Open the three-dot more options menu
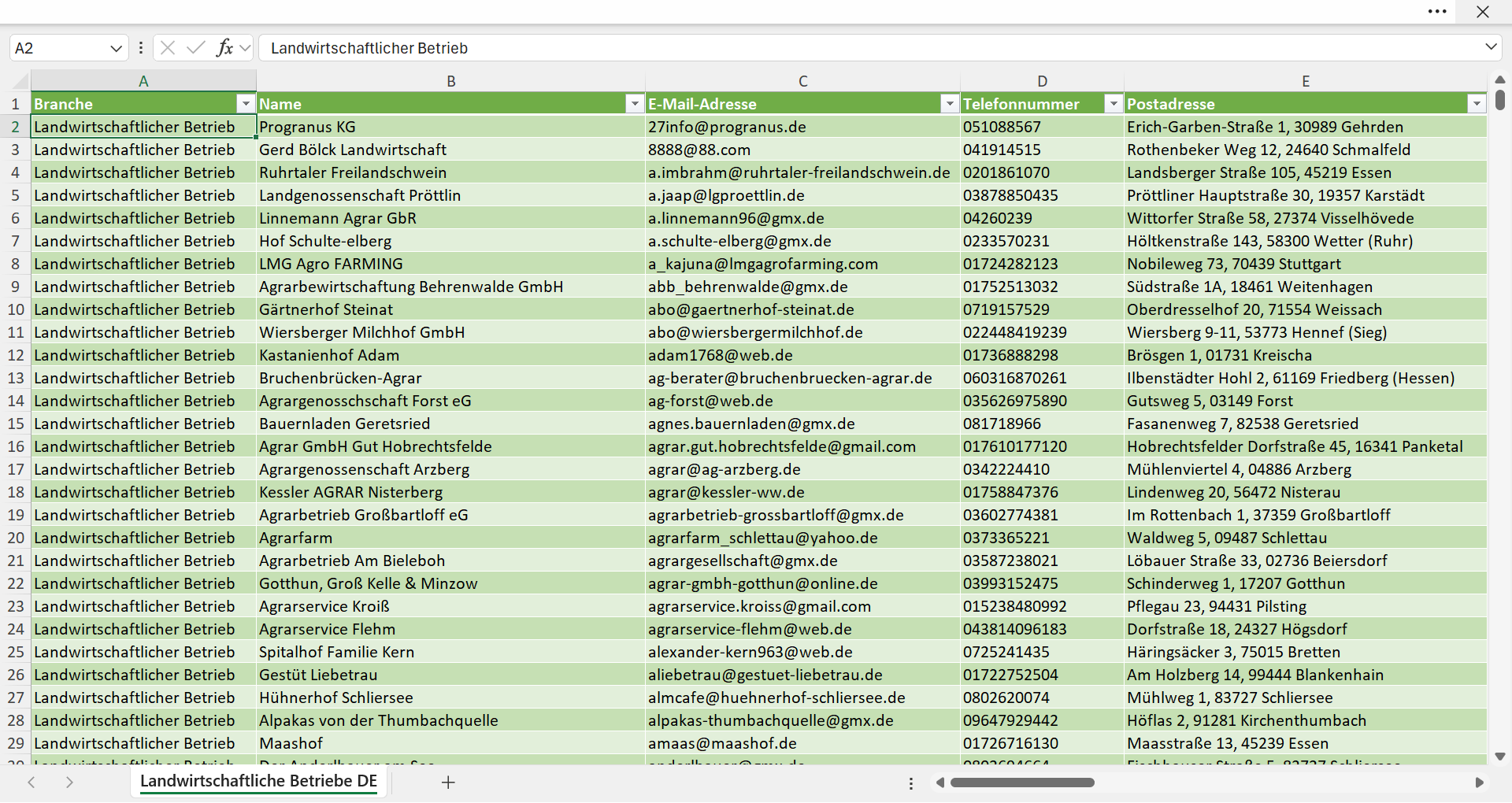The width and height of the screenshot is (1512, 803). [1437, 12]
